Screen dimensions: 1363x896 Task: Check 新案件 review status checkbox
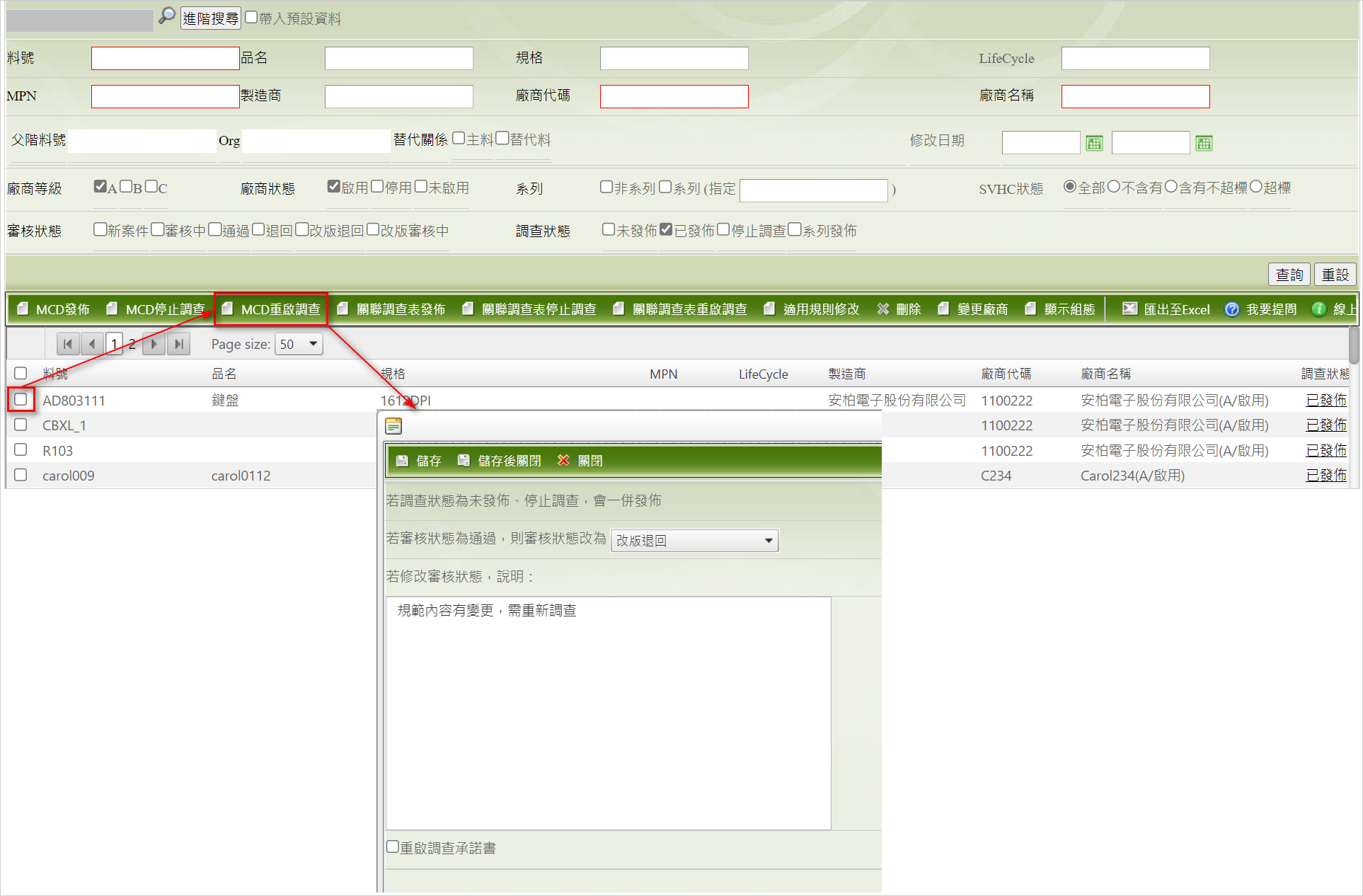tap(100, 229)
